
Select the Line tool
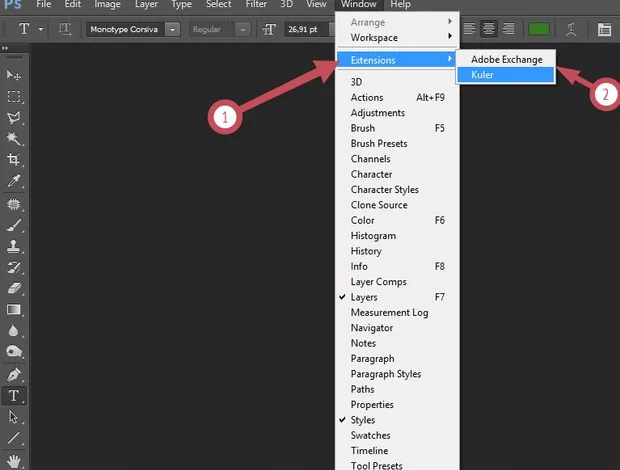pyautogui.click(x=14, y=438)
